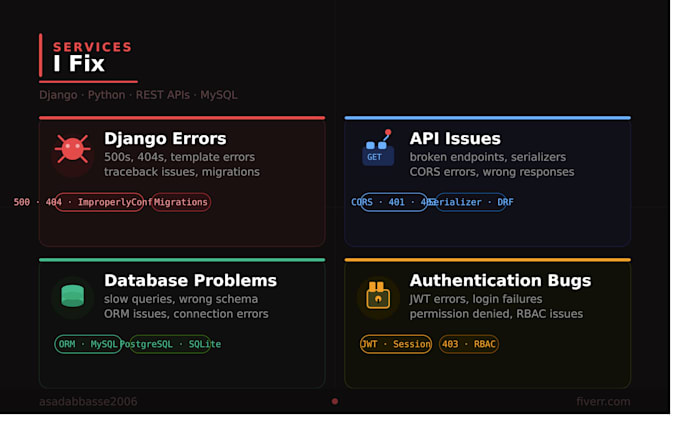Click the text 'traceback issues, migrations'

point(184,174)
